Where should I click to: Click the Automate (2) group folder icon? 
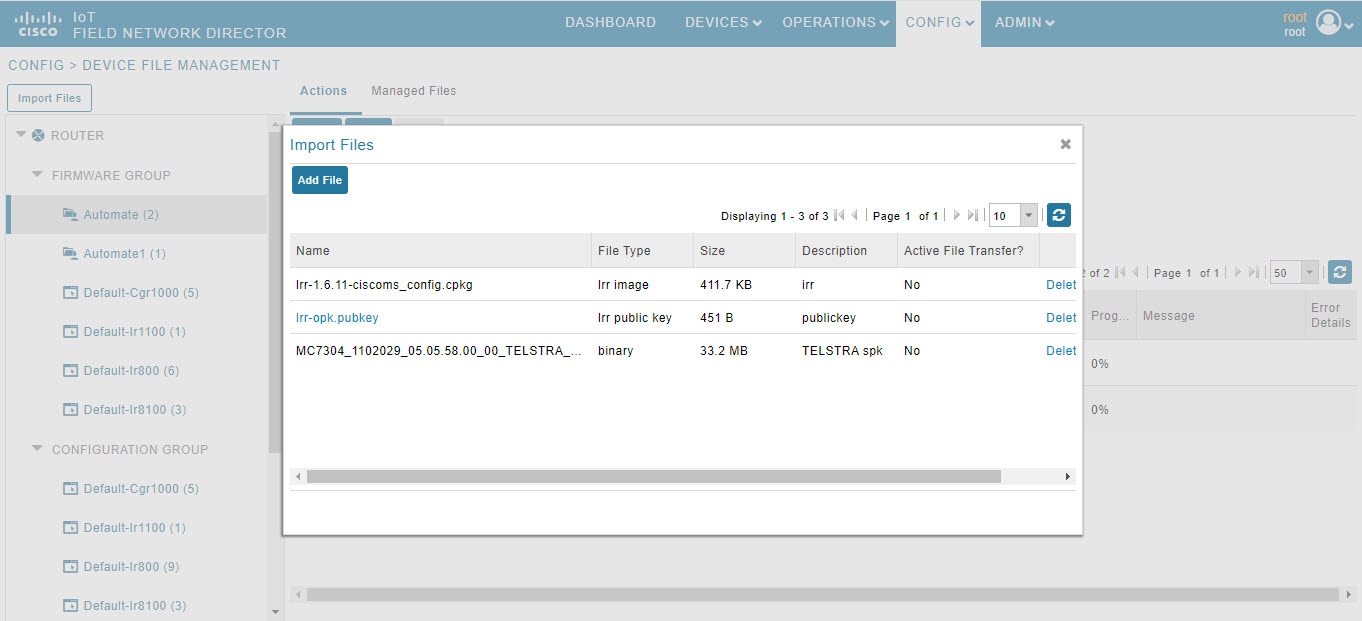(70, 215)
